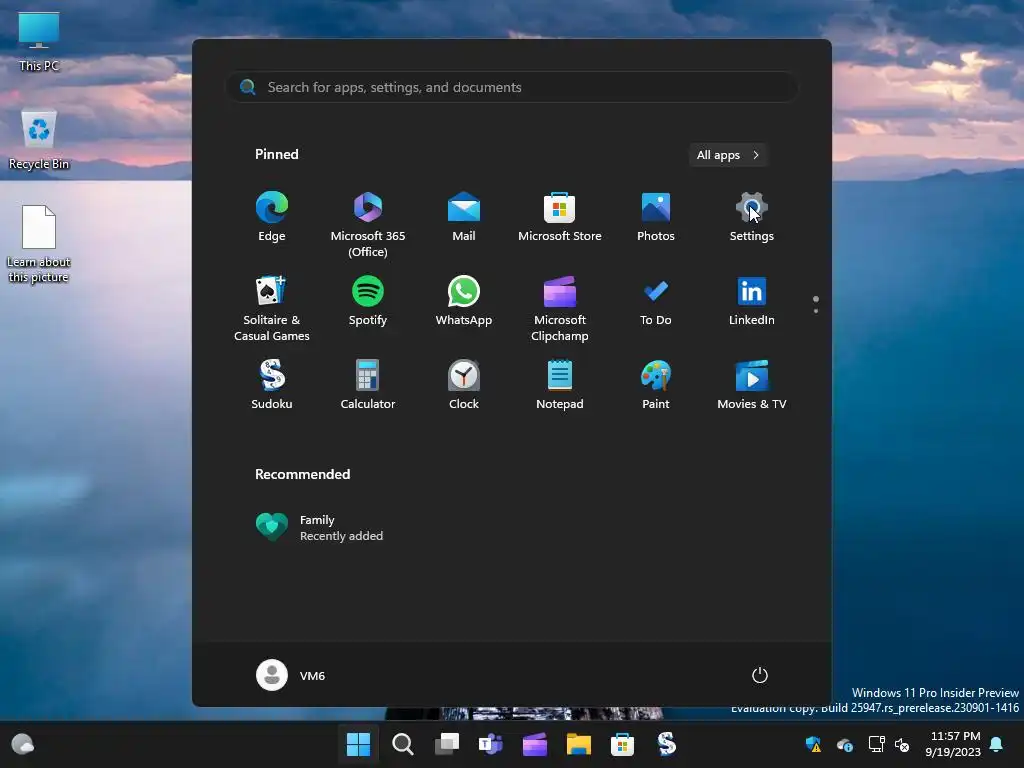The image size is (1024, 768).
Task: Open the LinkedIn pinned app
Action: 752,301
